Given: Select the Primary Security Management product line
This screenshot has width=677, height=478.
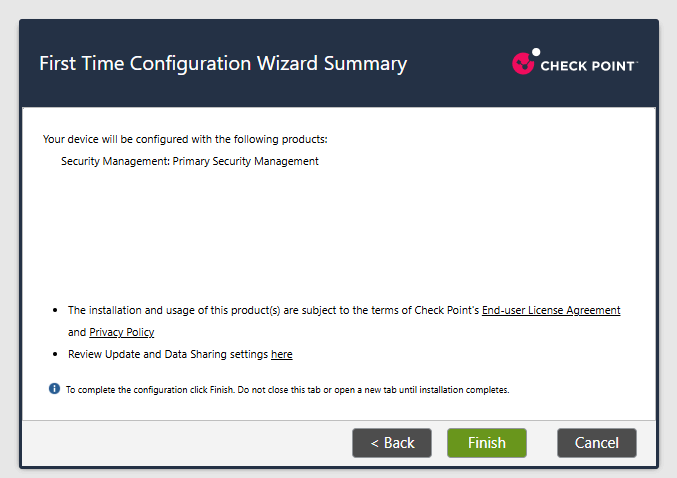Looking at the screenshot, I should tap(190, 161).
